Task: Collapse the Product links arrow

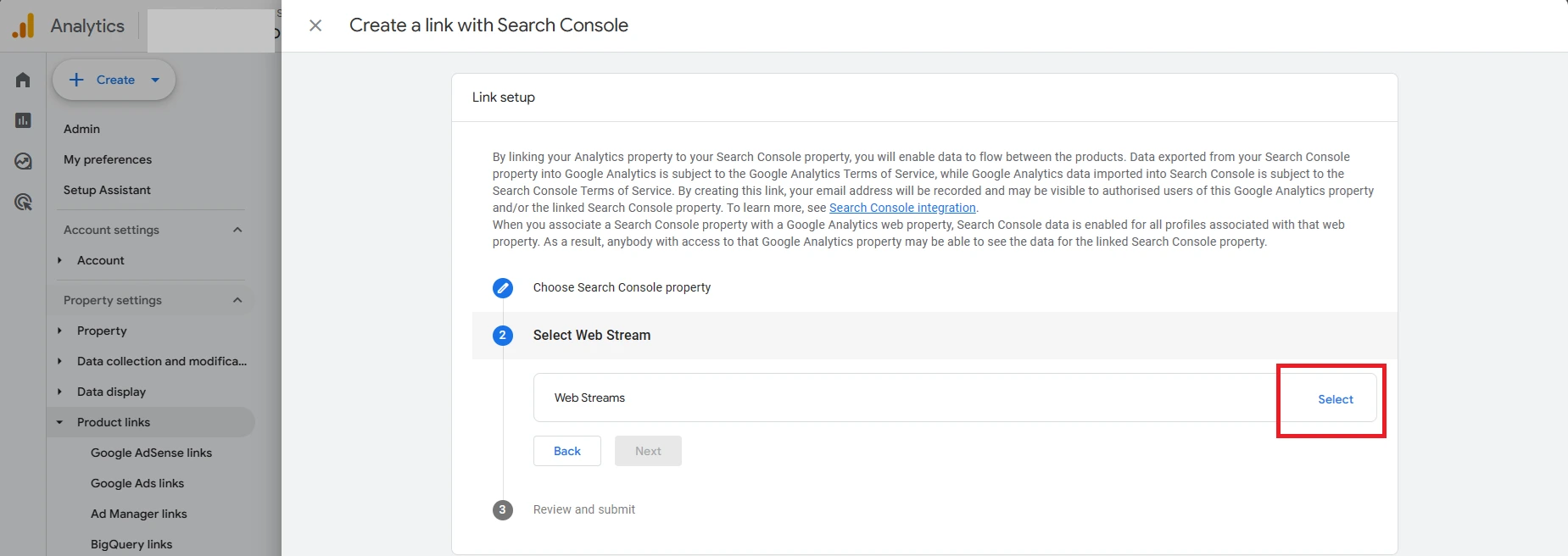Action: [x=59, y=422]
